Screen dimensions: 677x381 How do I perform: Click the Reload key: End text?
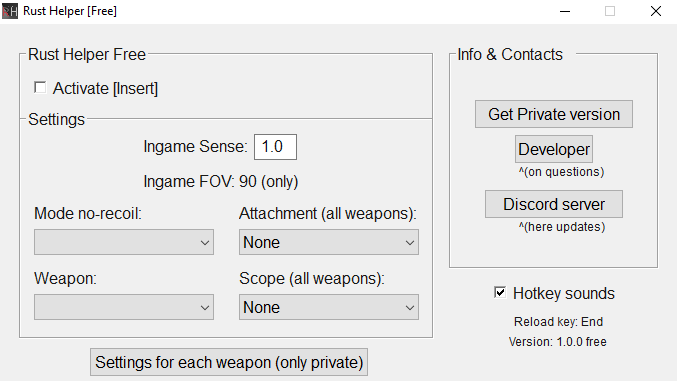[x=558, y=322]
